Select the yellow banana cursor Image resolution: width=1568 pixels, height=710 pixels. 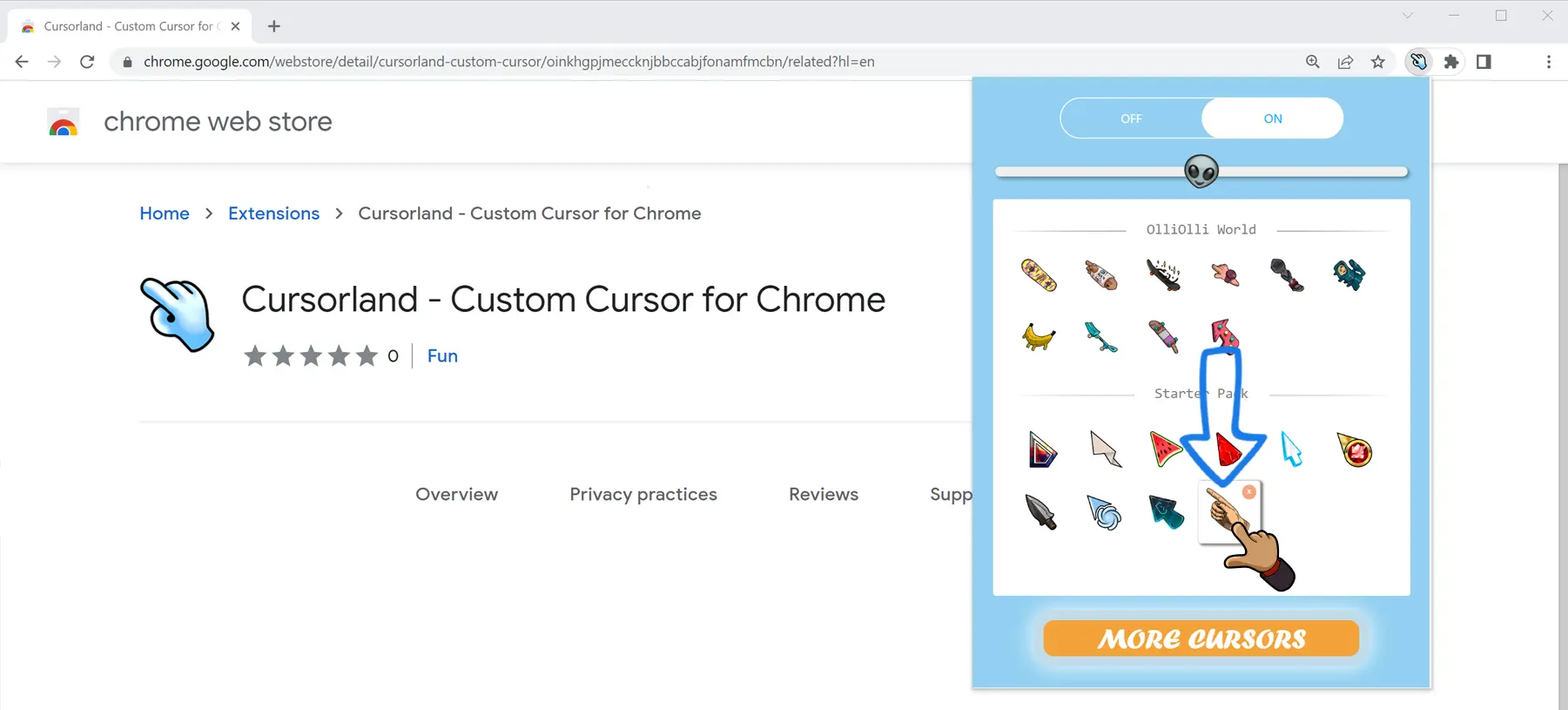1039,336
